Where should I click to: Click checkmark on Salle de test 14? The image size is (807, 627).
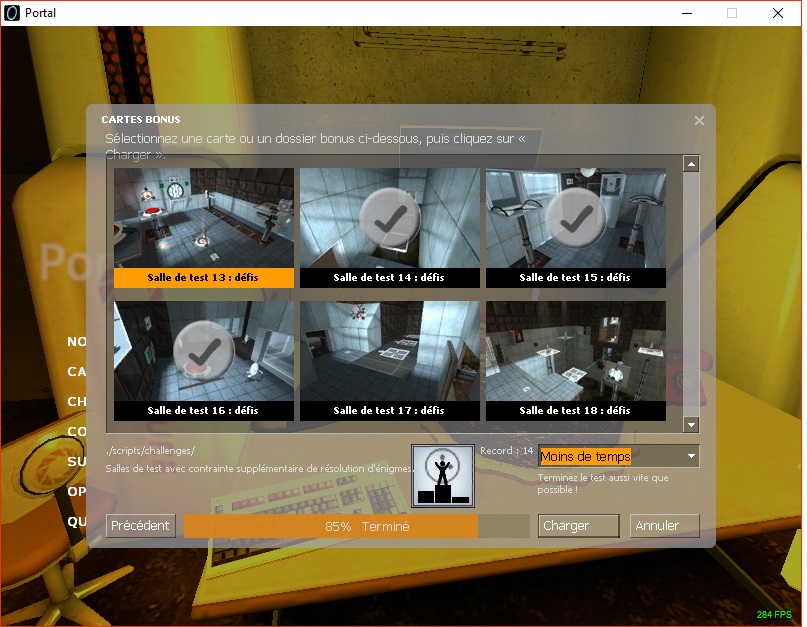coord(389,217)
